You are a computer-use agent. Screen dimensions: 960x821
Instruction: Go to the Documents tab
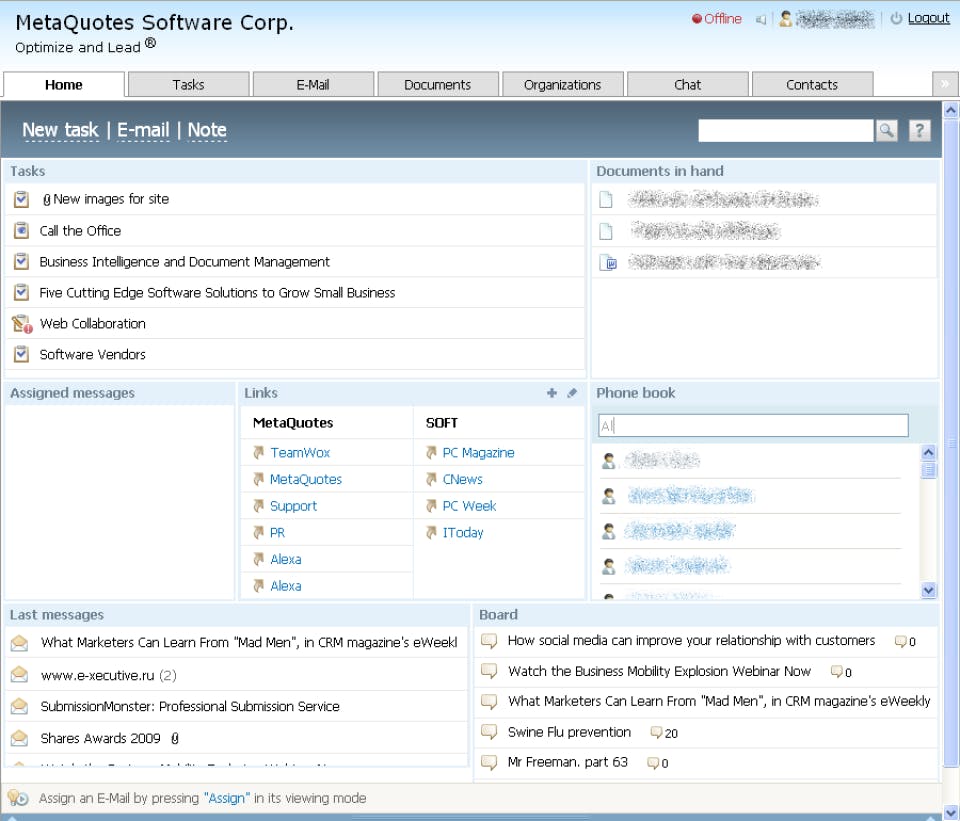click(438, 84)
